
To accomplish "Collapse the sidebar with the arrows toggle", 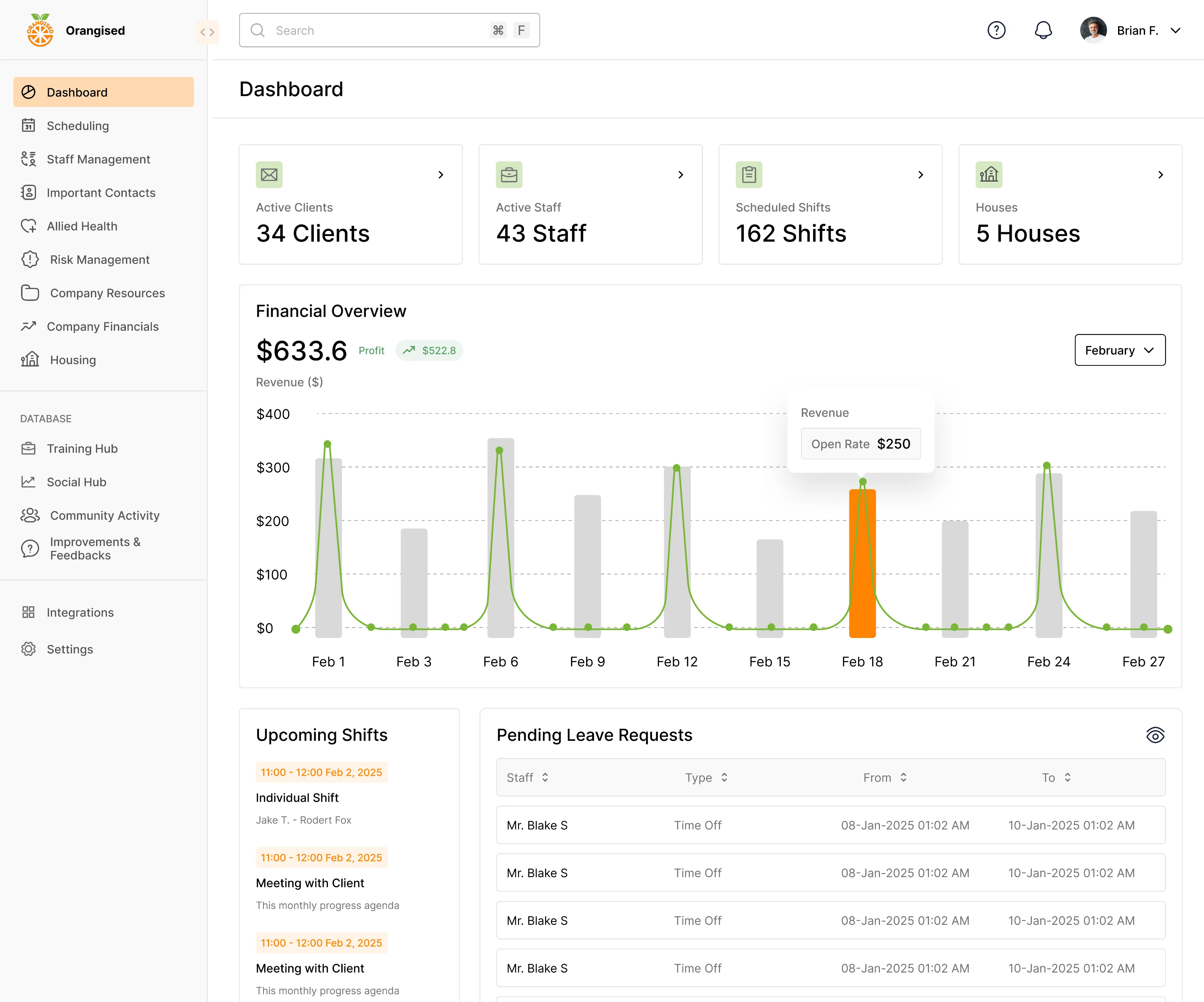I will (x=208, y=32).
